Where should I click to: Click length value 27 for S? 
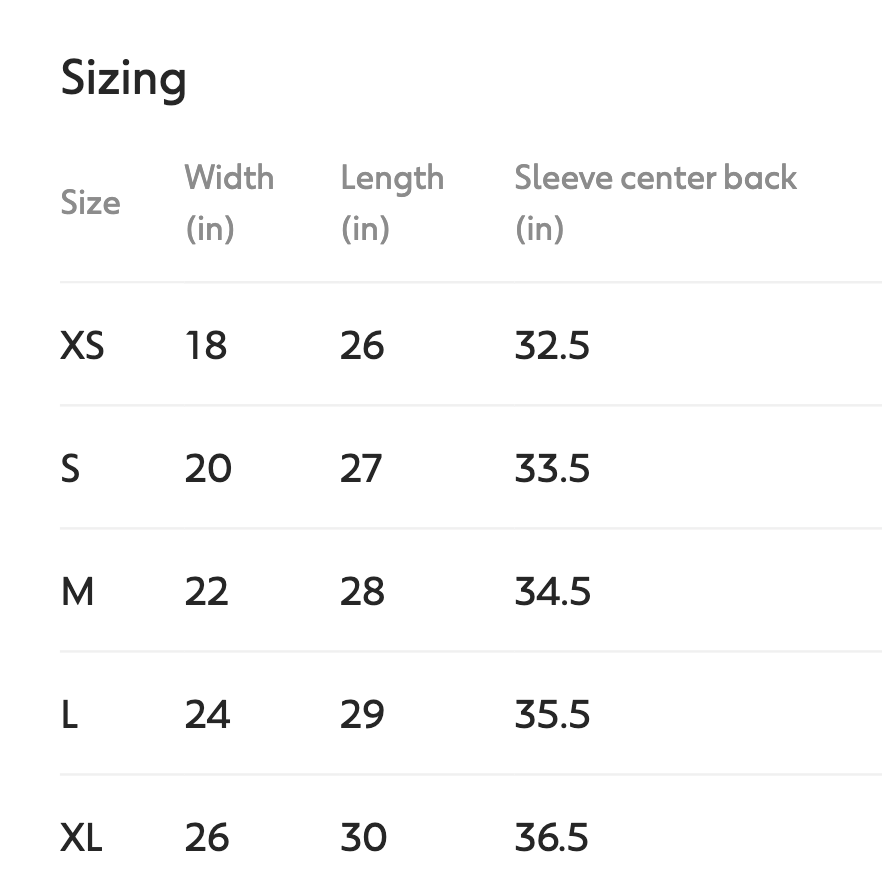tap(361, 469)
